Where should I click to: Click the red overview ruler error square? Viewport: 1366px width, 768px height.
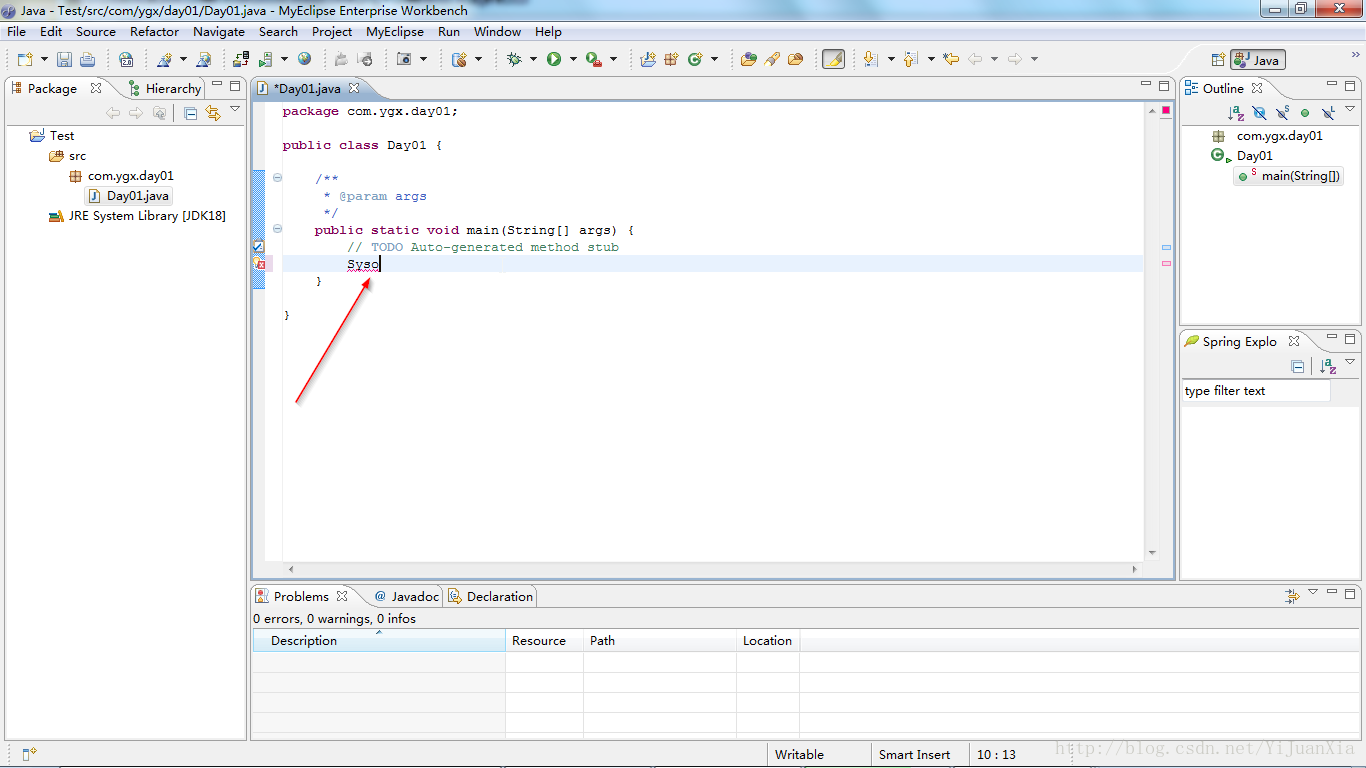click(x=1166, y=111)
